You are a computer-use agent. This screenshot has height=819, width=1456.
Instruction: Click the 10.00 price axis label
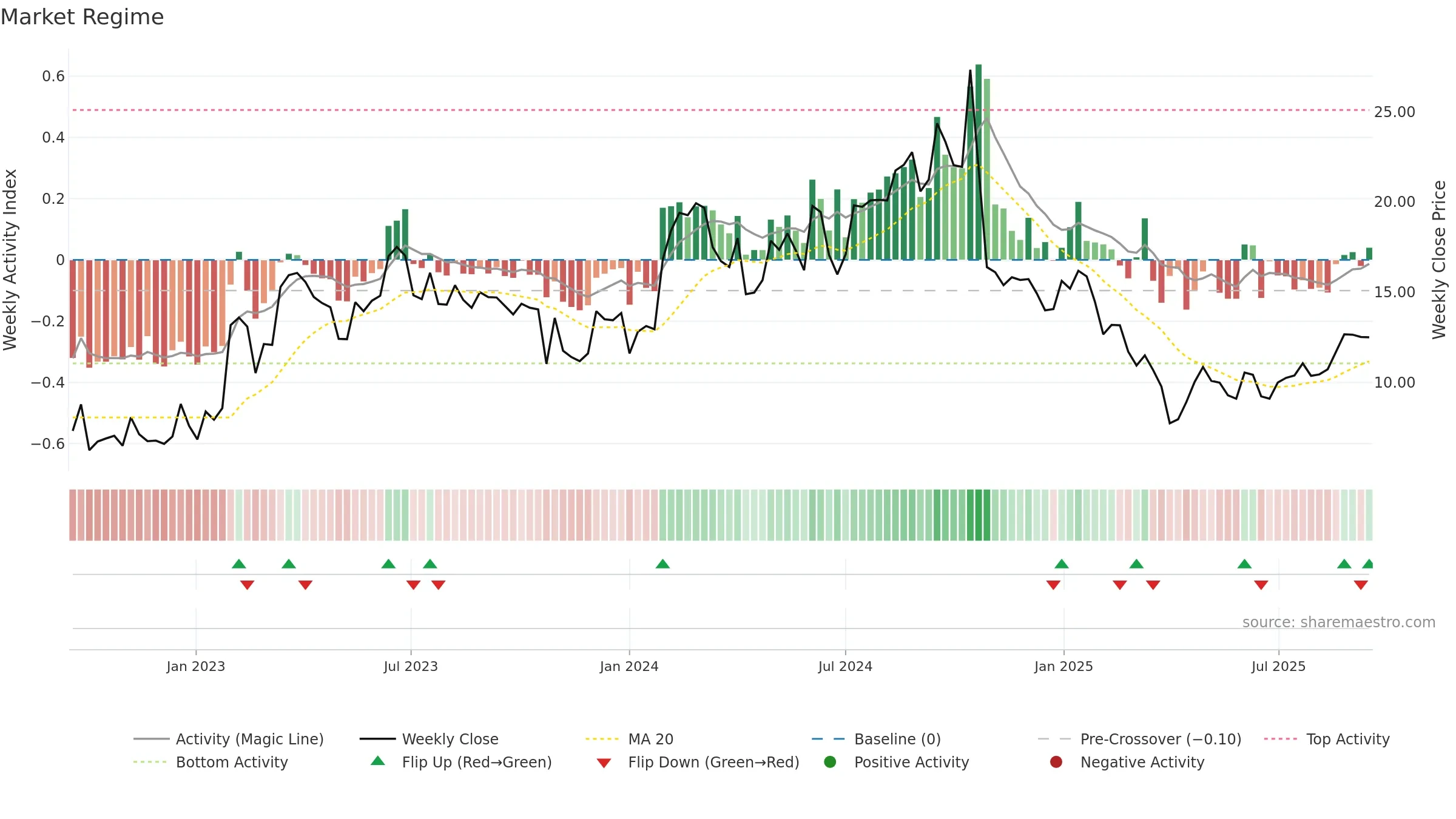click(x=1395, y=382)
